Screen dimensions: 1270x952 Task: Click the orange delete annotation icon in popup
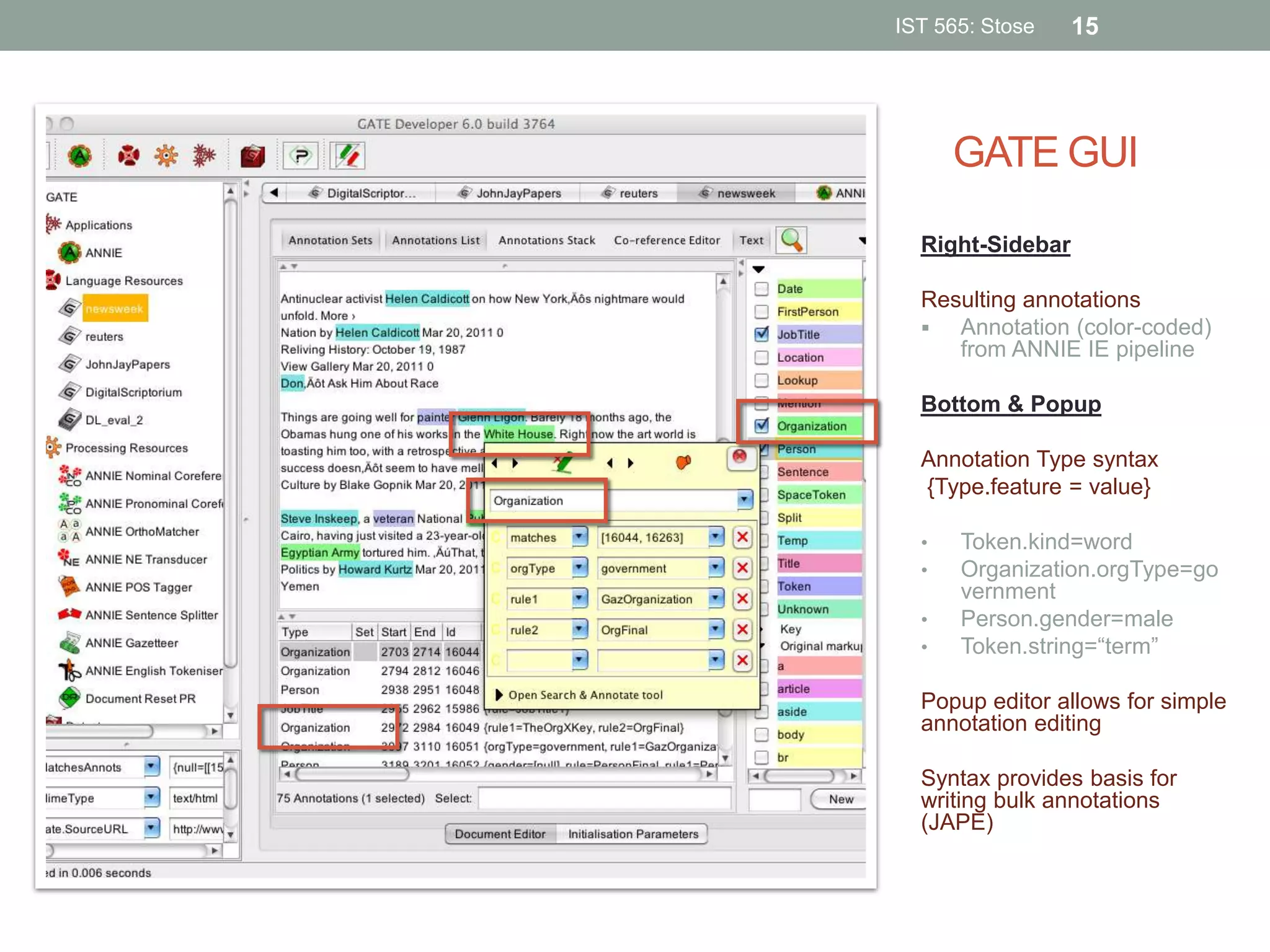pos(683,462)
